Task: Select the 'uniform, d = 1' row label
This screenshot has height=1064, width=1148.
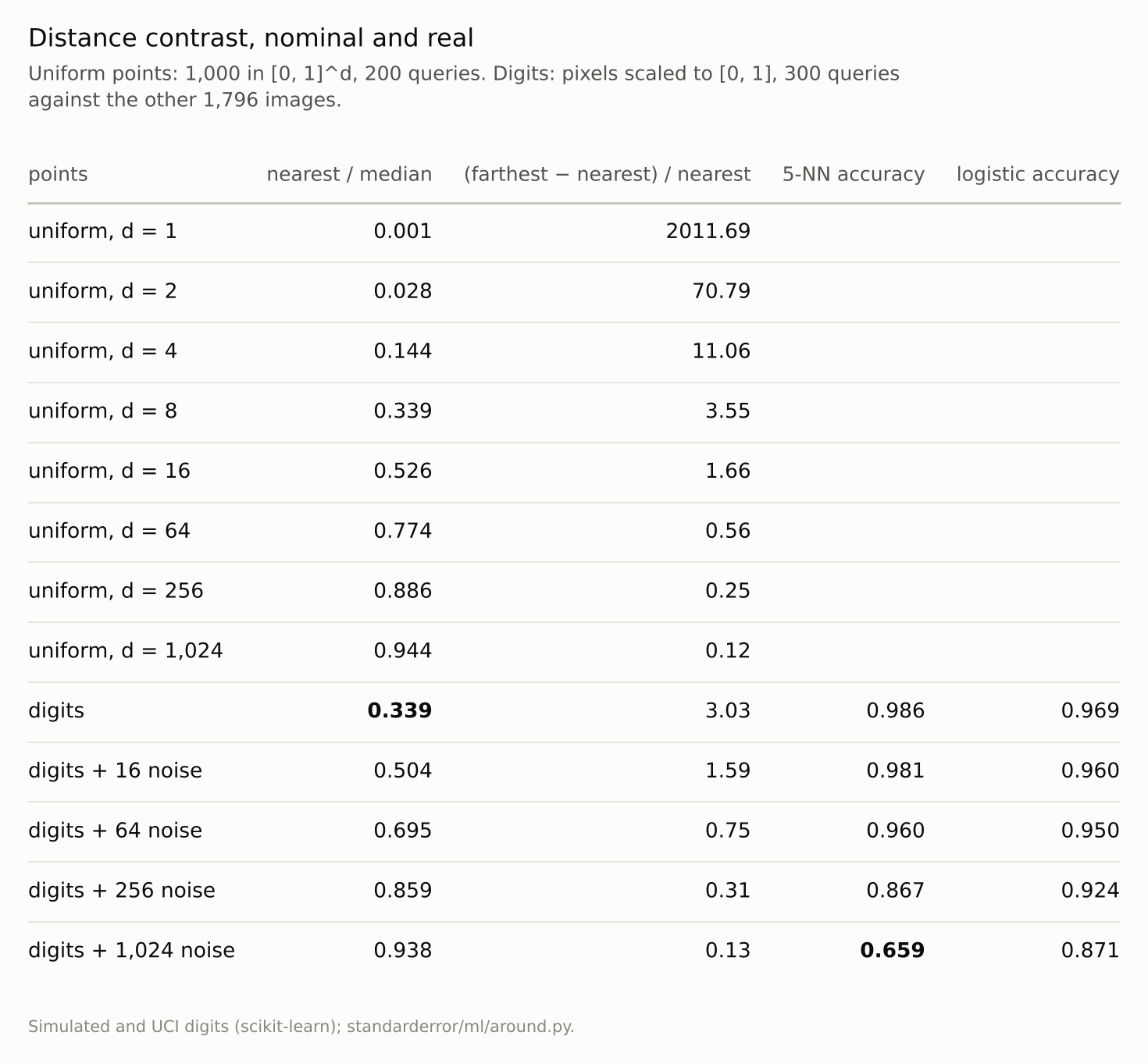Action: coord(102,232)
